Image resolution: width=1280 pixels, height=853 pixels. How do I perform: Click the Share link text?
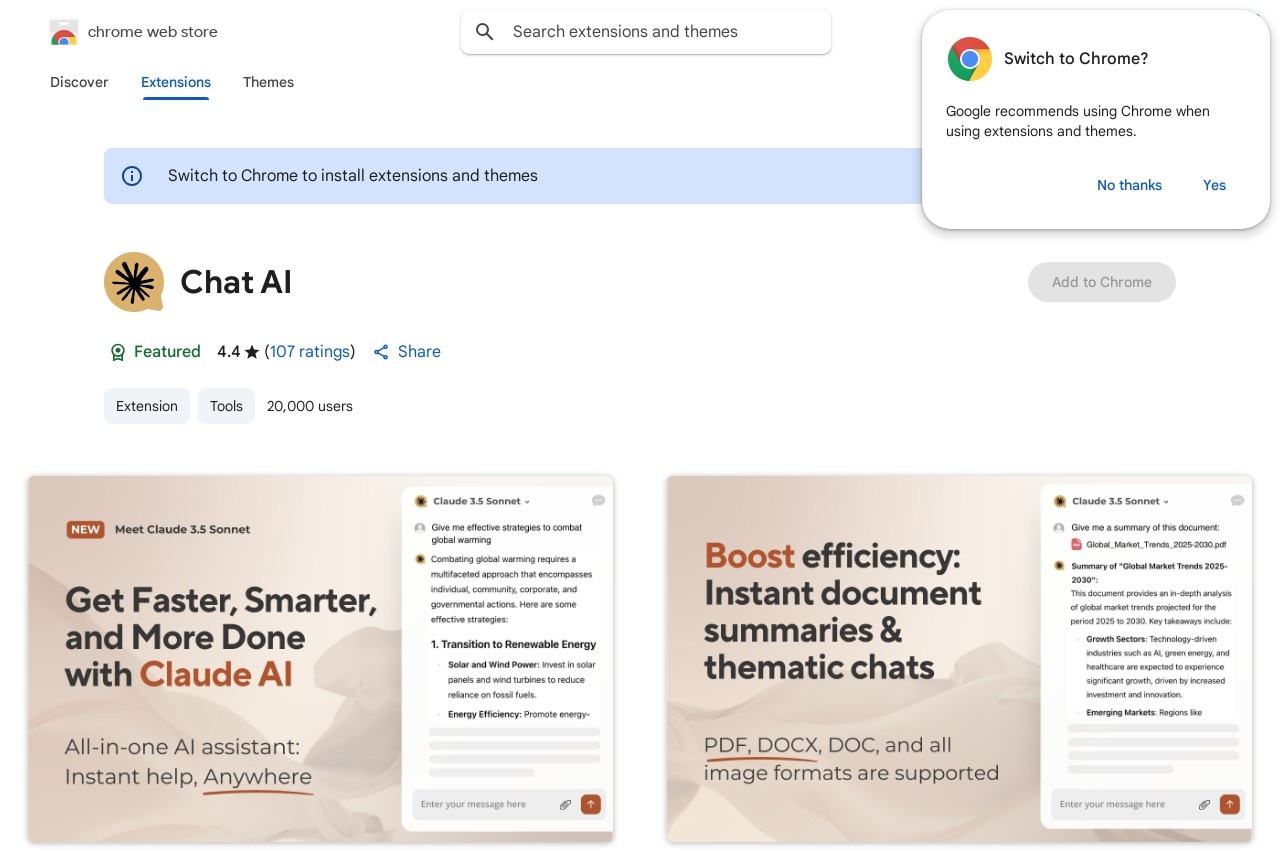419,352
